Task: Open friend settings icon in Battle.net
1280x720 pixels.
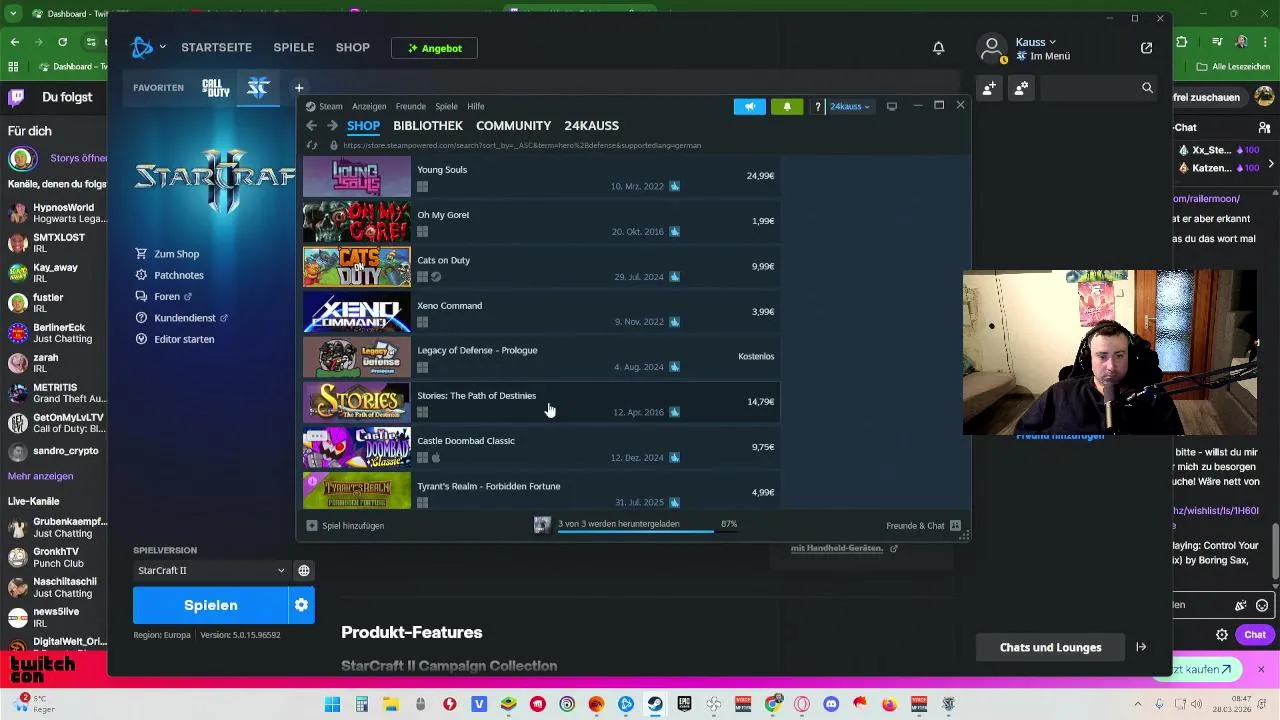Action: pos(1021,88)
